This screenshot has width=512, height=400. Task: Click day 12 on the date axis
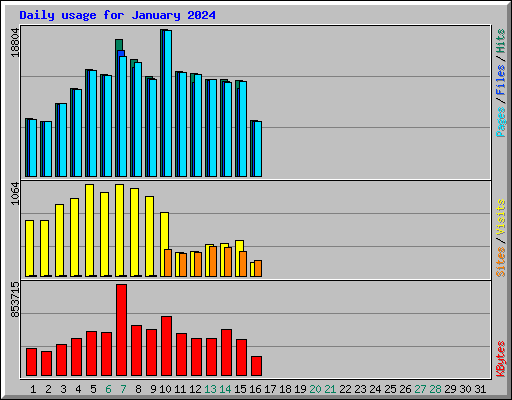(195, 389)
